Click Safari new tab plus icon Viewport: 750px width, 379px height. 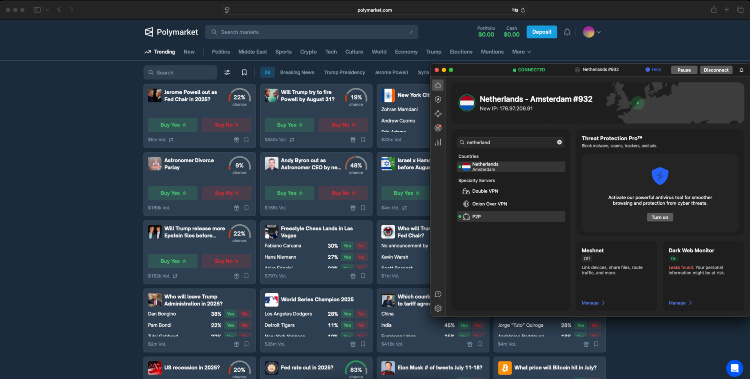727,10
